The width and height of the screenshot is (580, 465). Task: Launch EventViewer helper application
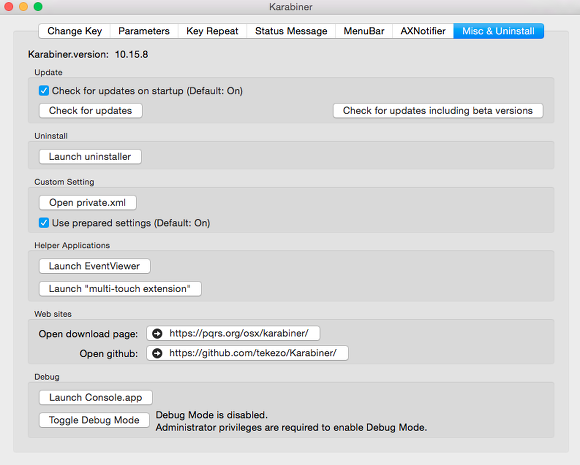pyautogui.click(x=95, y=266)
